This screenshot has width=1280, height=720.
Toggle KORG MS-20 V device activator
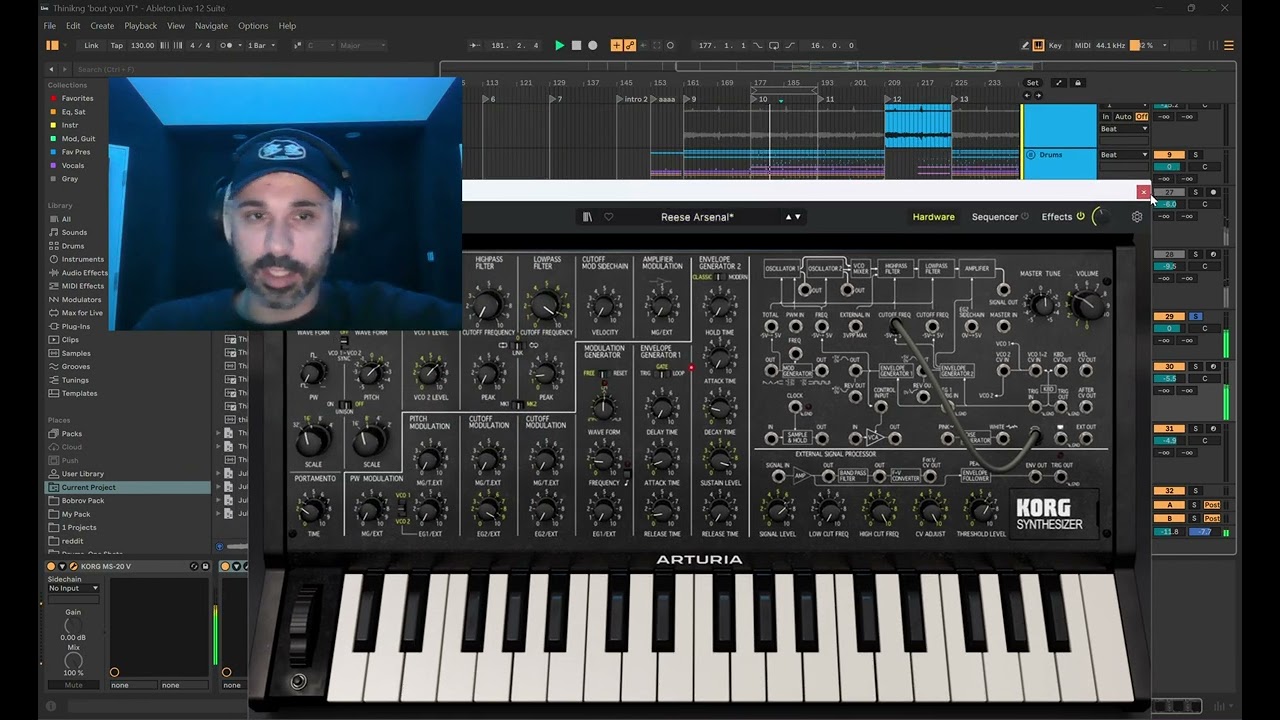pyautogui.click(x=52, y=566)
